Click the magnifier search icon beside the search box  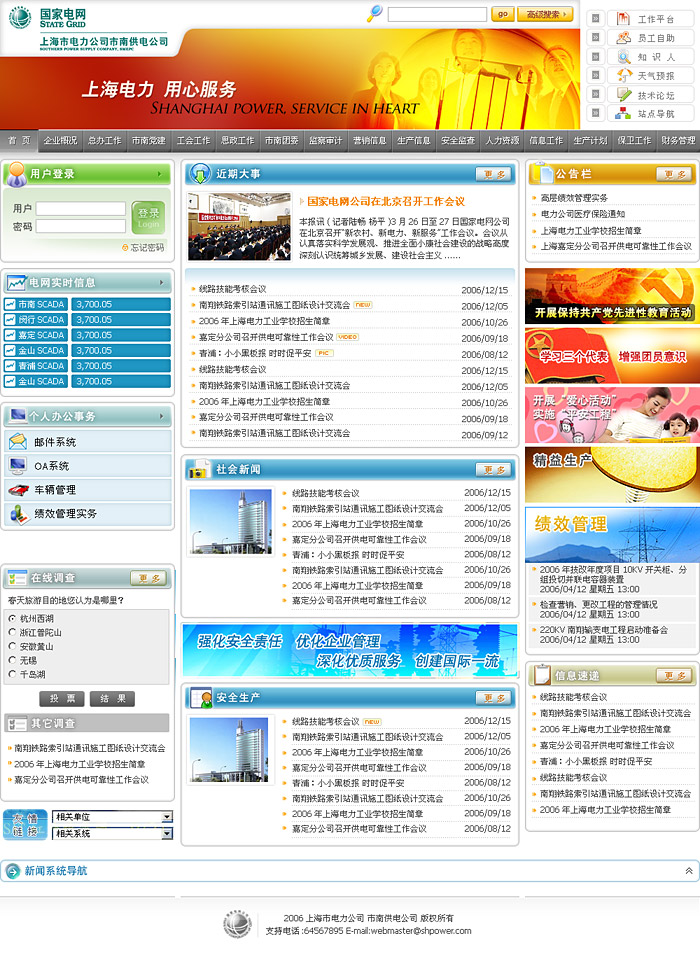[374, 13]
